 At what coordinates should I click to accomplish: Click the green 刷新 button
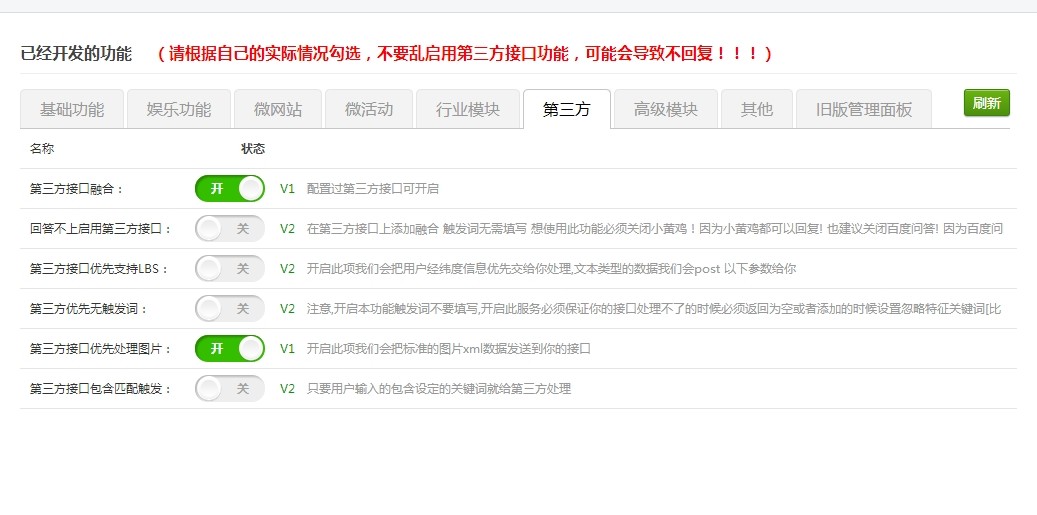986,103
